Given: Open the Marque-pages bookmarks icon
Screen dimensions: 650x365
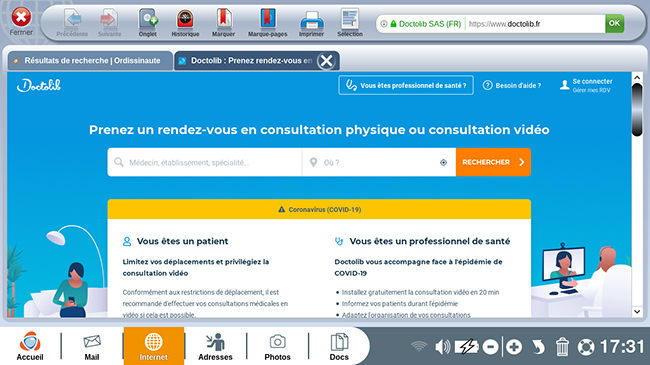Looking at the screenshot, I should [x=267, y=23].
